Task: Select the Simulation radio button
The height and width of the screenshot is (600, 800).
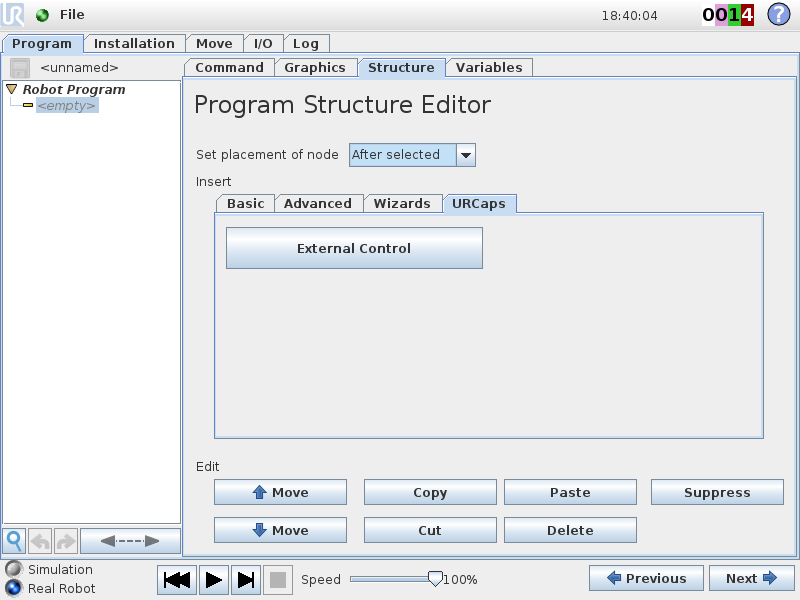Action: 13,569
